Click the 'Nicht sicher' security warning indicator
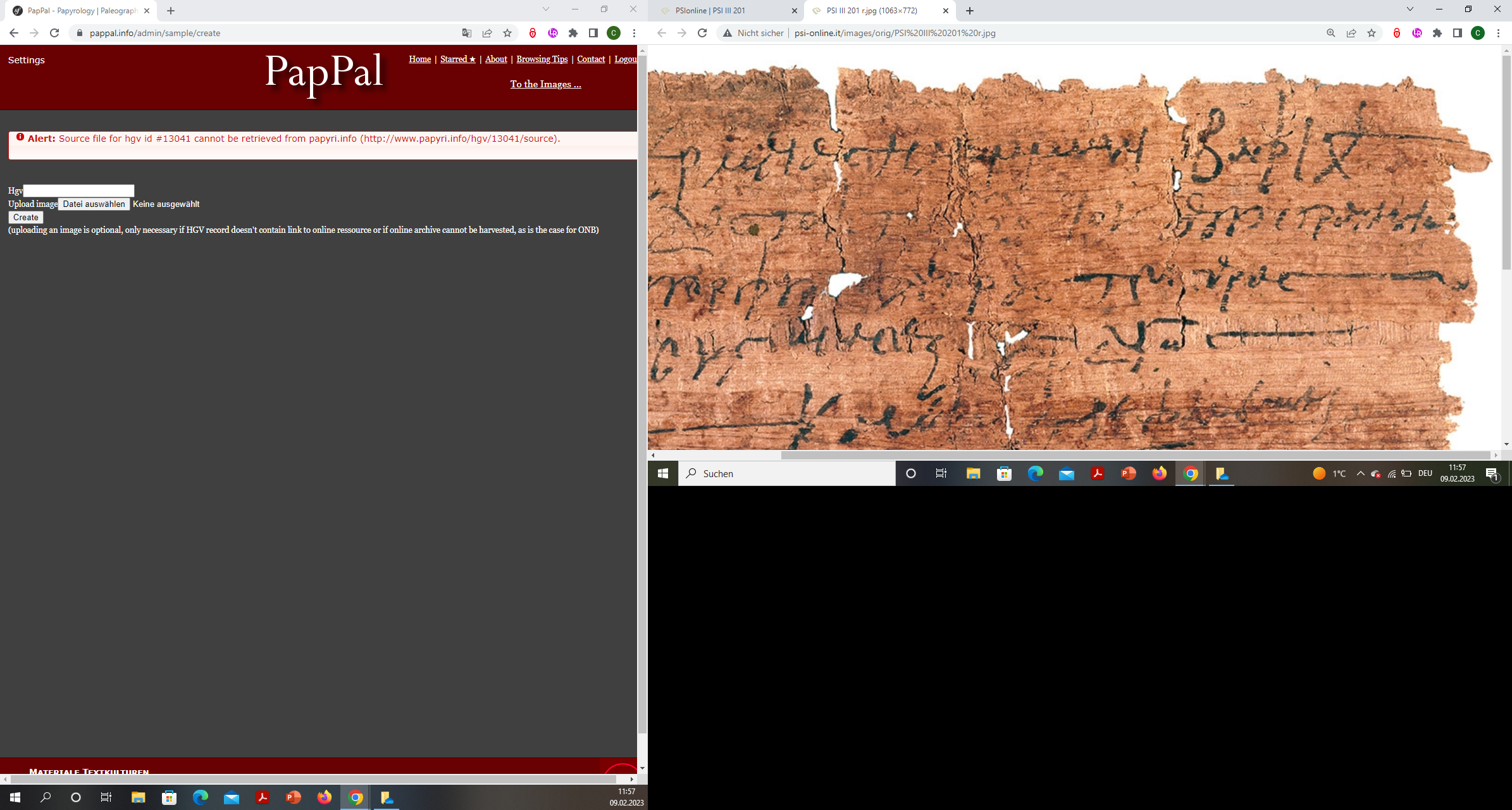 (753, 33)
